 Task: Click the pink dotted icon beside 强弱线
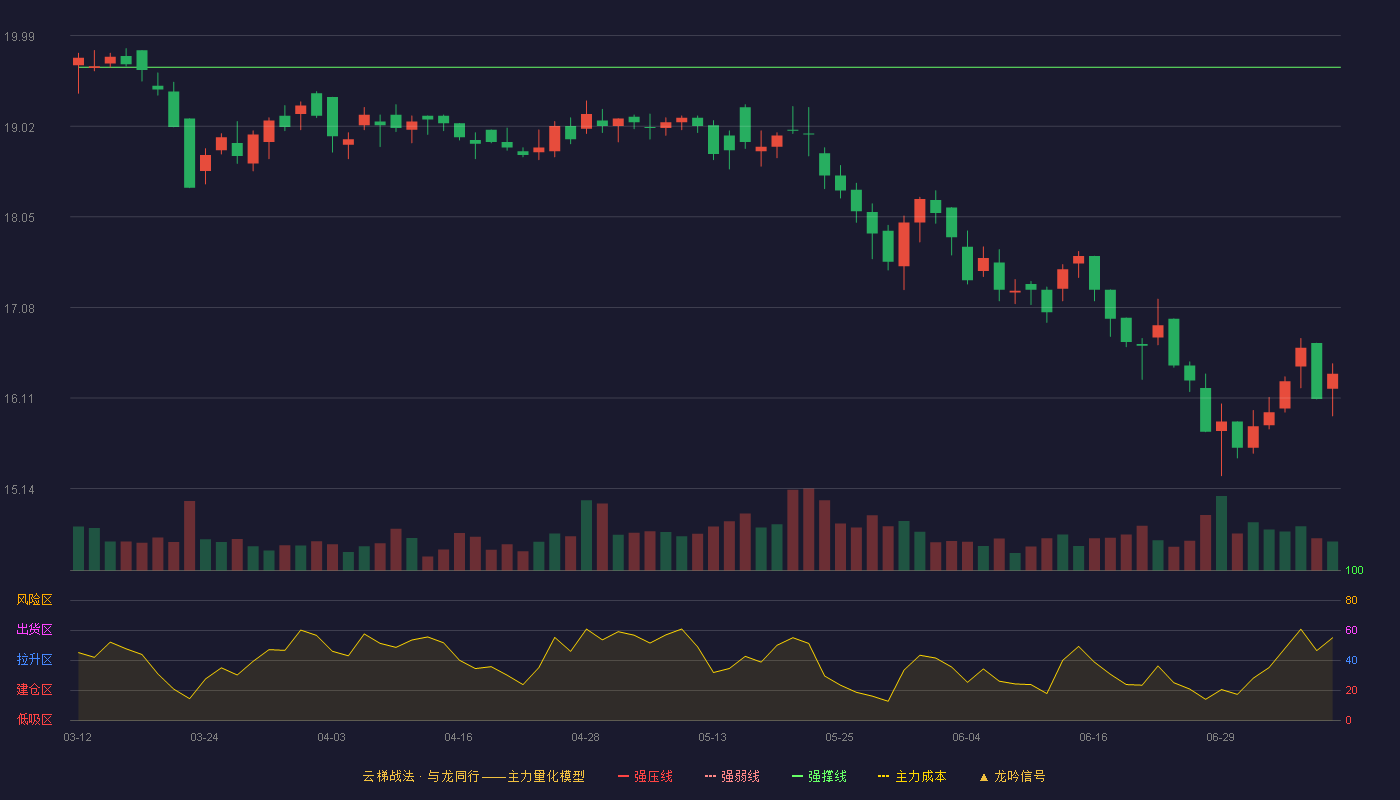tap(711, 776)
